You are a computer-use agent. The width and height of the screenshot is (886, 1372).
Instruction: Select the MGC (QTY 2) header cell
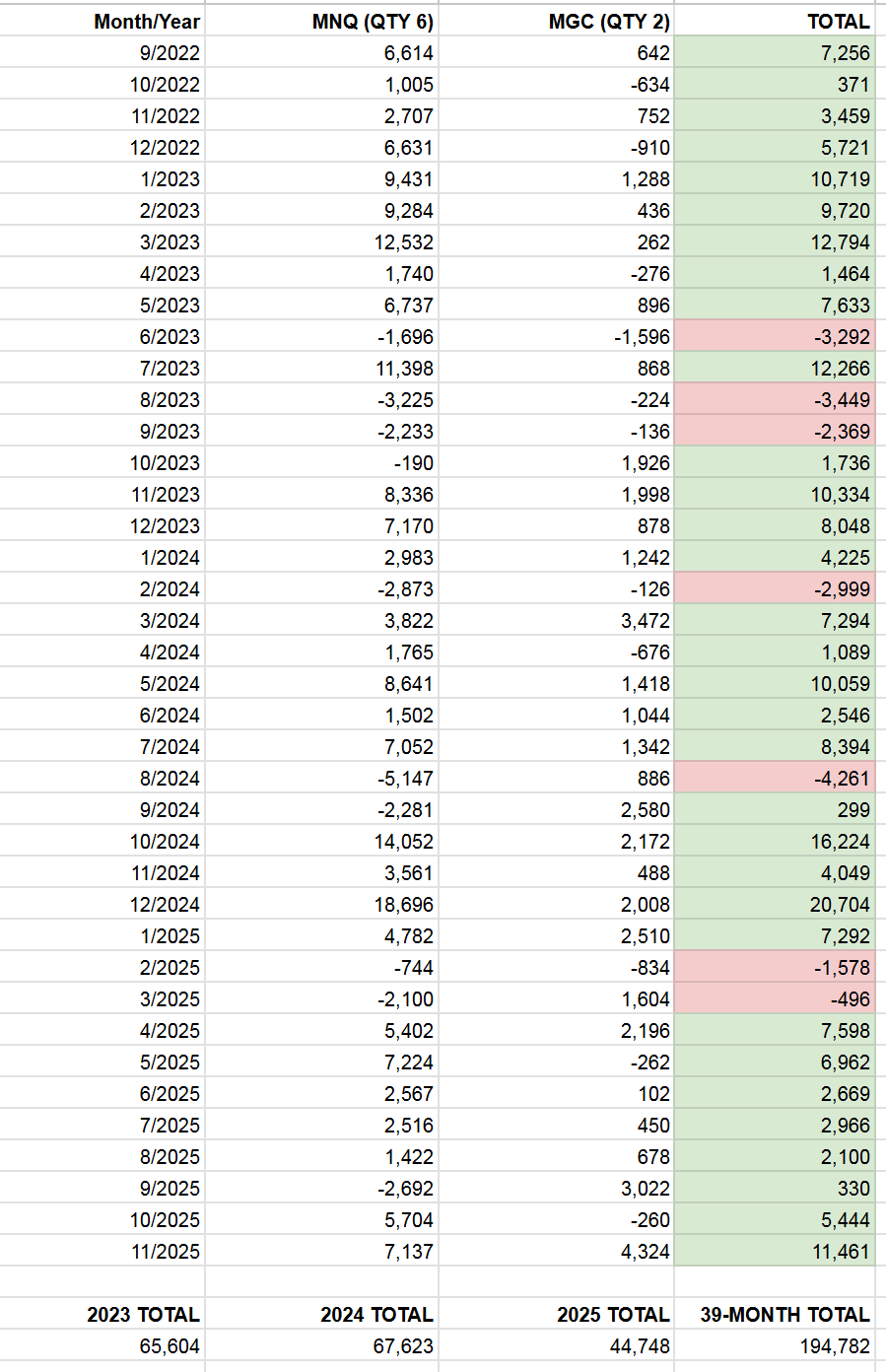[609, 22]
